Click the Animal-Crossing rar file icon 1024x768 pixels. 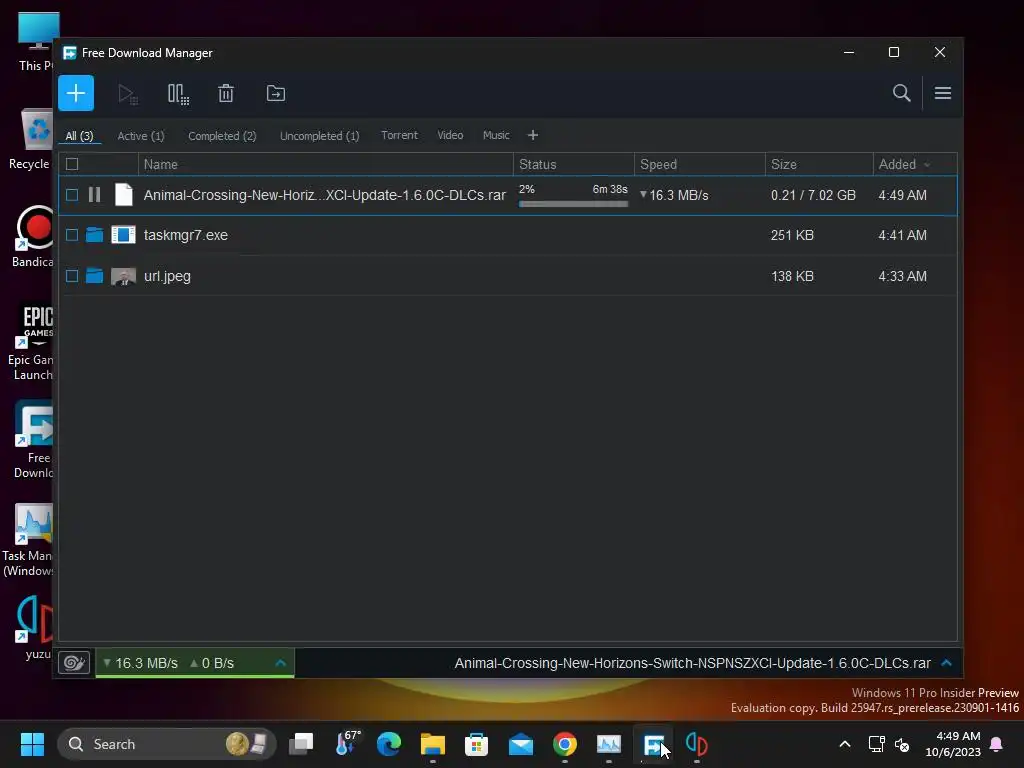(x=123, y=195)
